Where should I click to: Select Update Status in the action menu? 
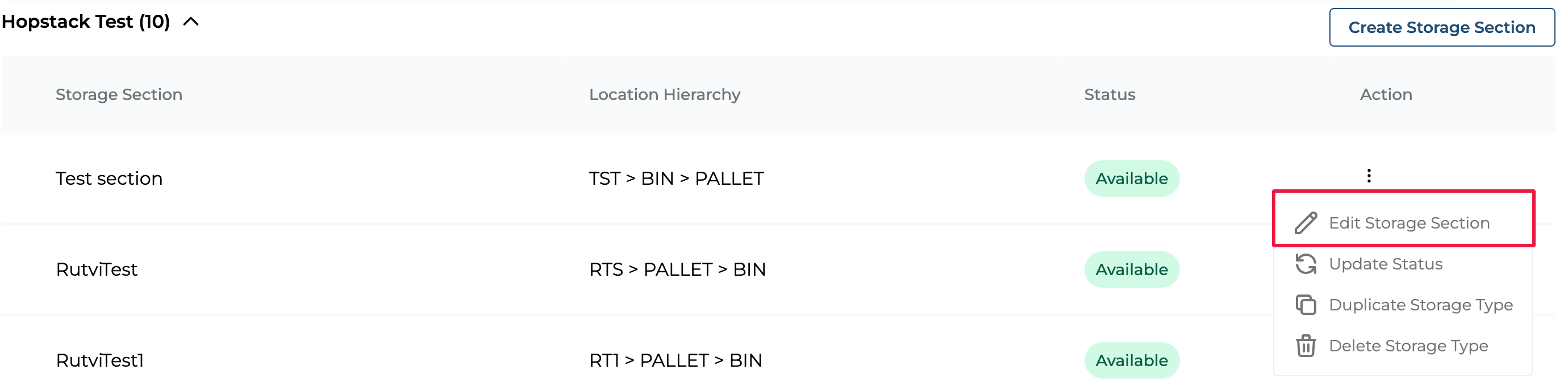1386,264
